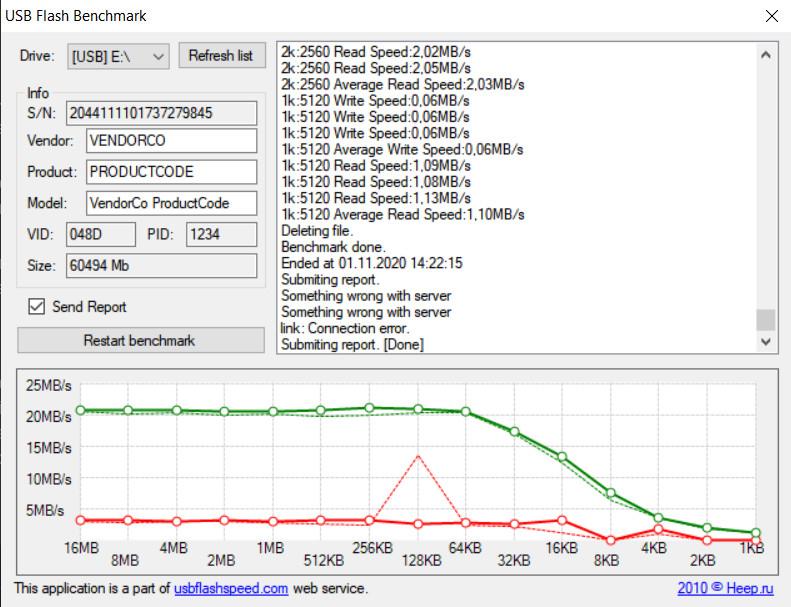Click the PID field showing 1234
Viewport: 791px width, 607px height.
[221, 235]
